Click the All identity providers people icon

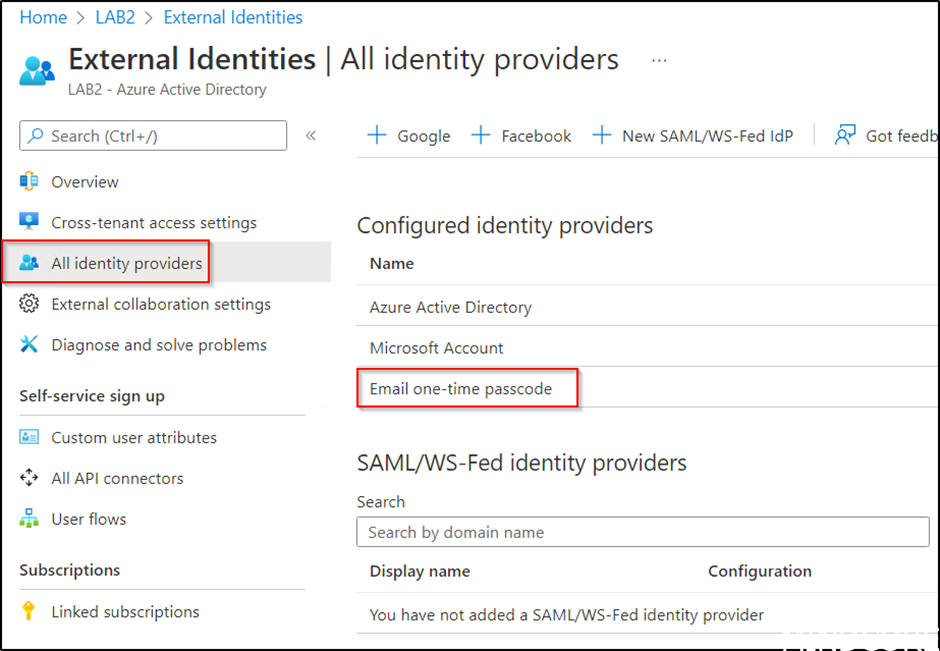pyautogui.click(x=29, y=263)
